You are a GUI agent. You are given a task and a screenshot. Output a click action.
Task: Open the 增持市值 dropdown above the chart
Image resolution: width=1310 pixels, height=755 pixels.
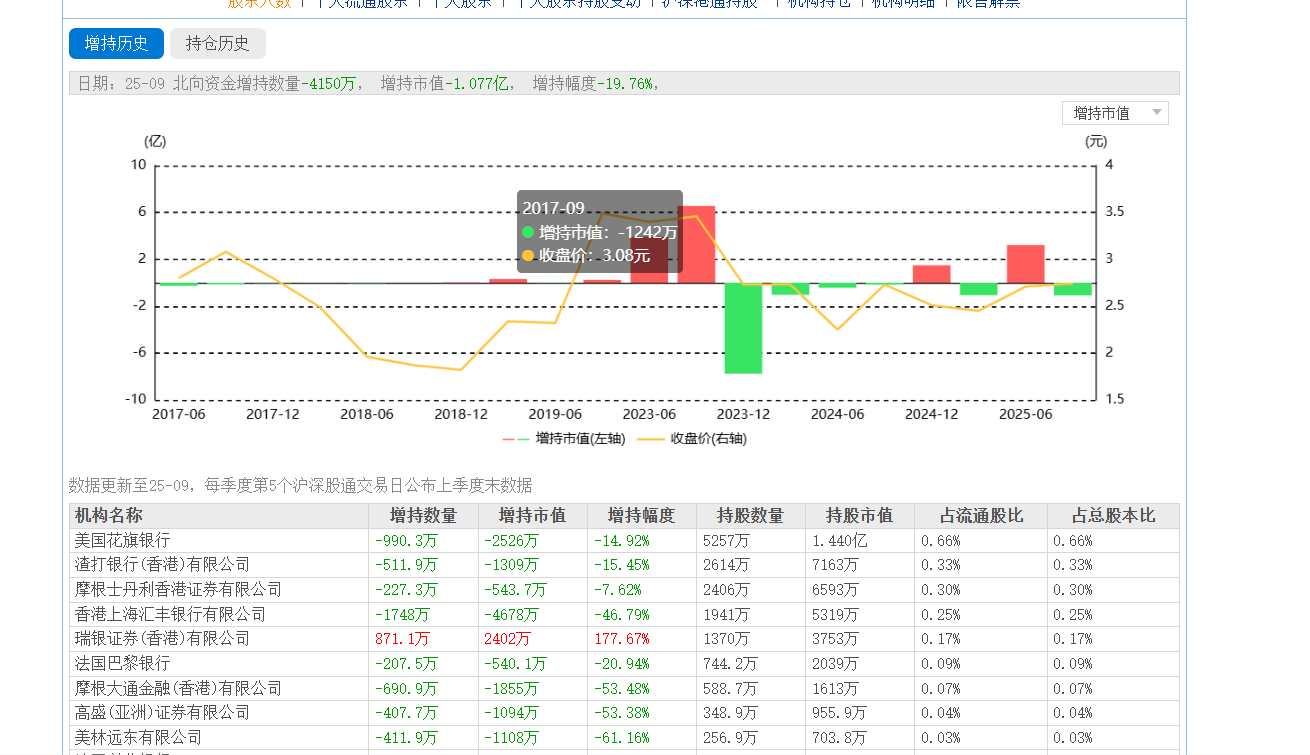tap(1115, 113)
